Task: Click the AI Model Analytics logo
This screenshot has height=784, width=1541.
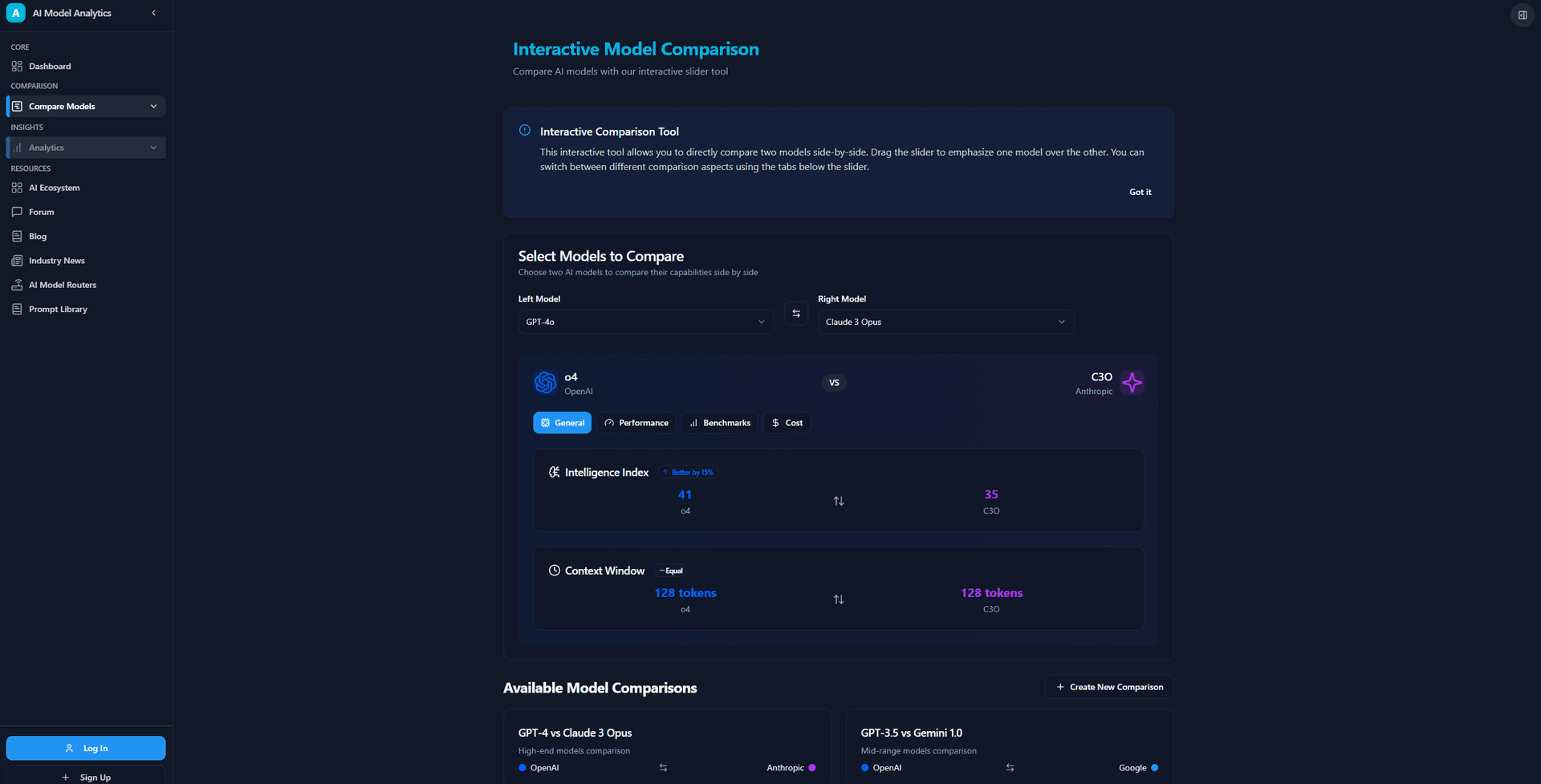Action: (x=15, y=13)
